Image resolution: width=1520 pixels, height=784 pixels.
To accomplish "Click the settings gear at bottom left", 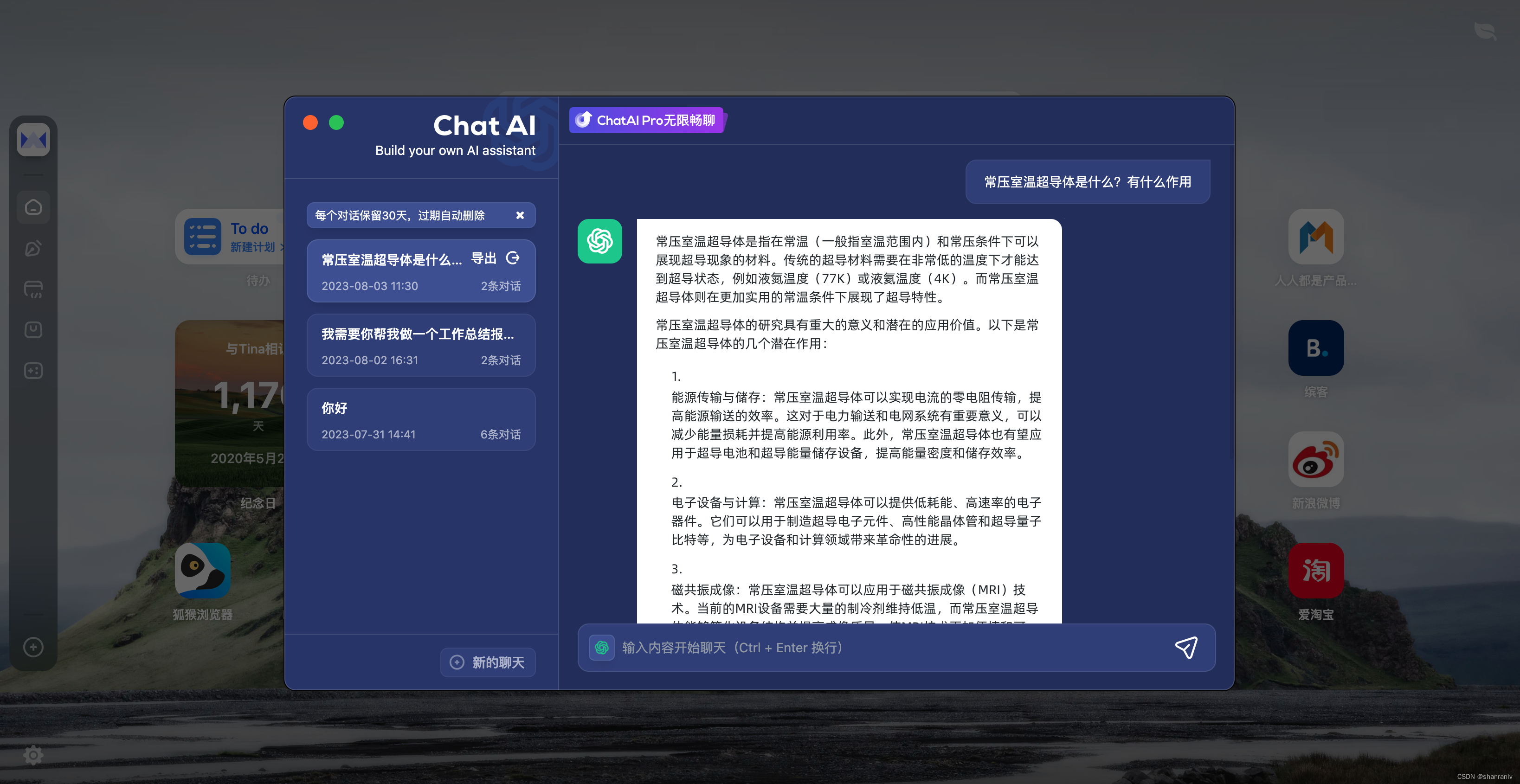I will (33, 754).
